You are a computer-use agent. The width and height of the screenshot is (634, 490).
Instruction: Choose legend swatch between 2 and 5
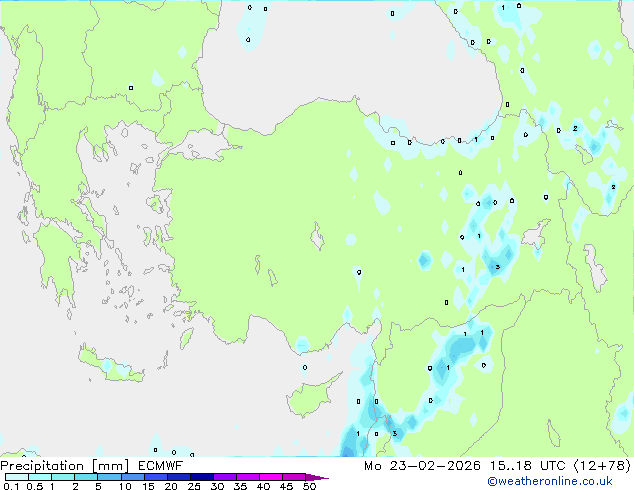coord(86,477)
